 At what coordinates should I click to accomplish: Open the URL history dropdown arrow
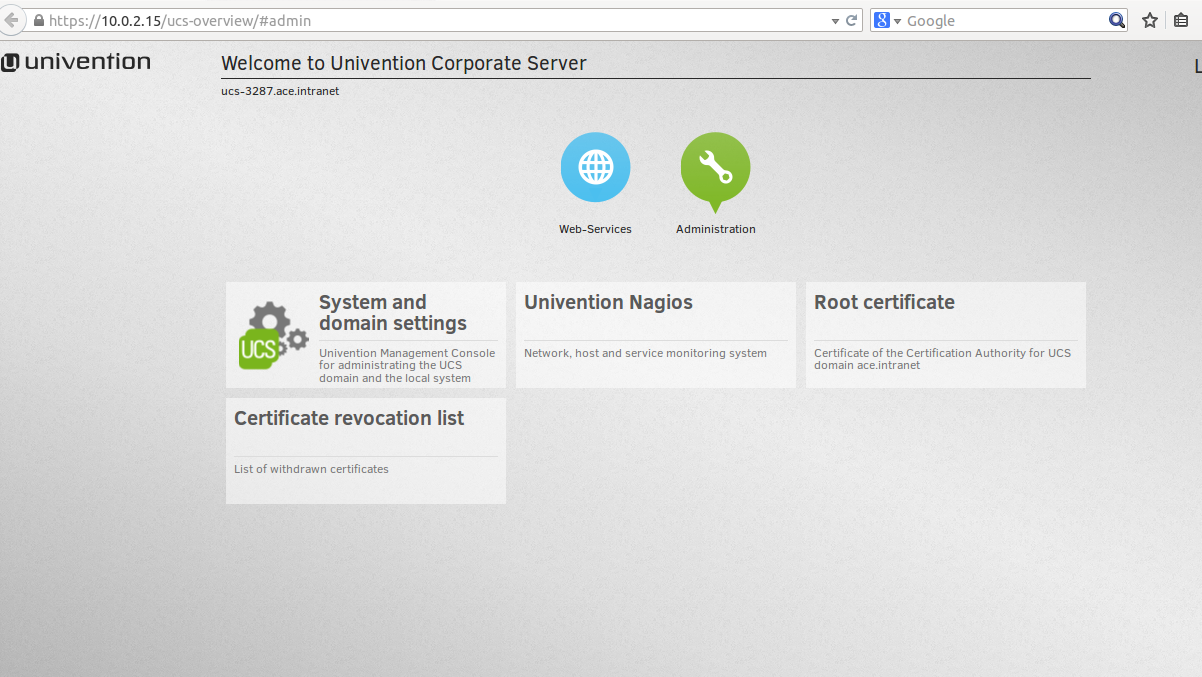(835, 21)
